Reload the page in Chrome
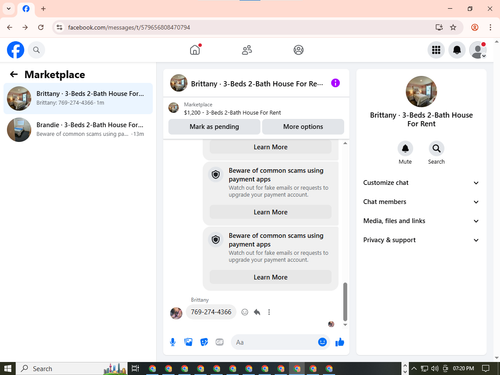 (41, 27)
